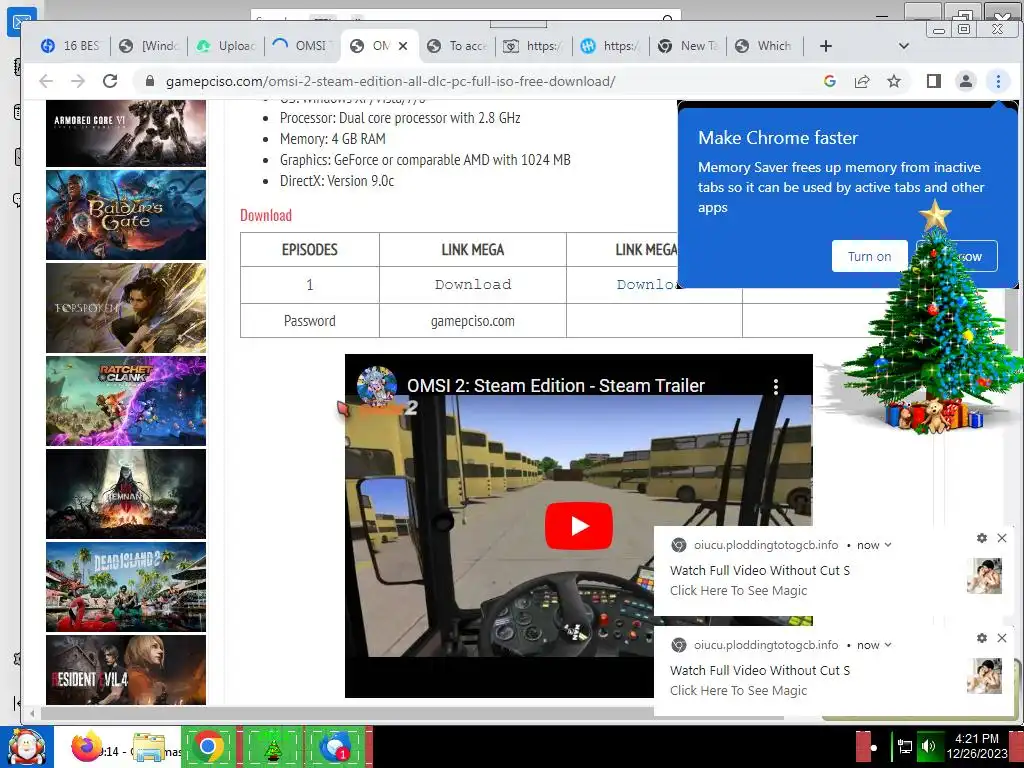Open the Santa Start button
The width and height of the screenshot is (1024, 768).
coord(26,747)
